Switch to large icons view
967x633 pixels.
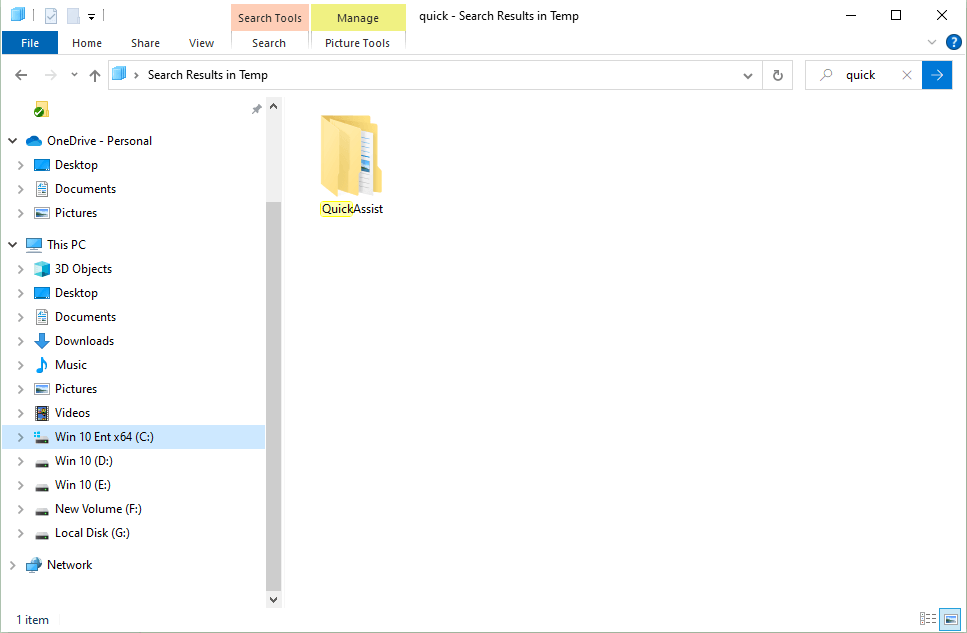coord(950,619)
